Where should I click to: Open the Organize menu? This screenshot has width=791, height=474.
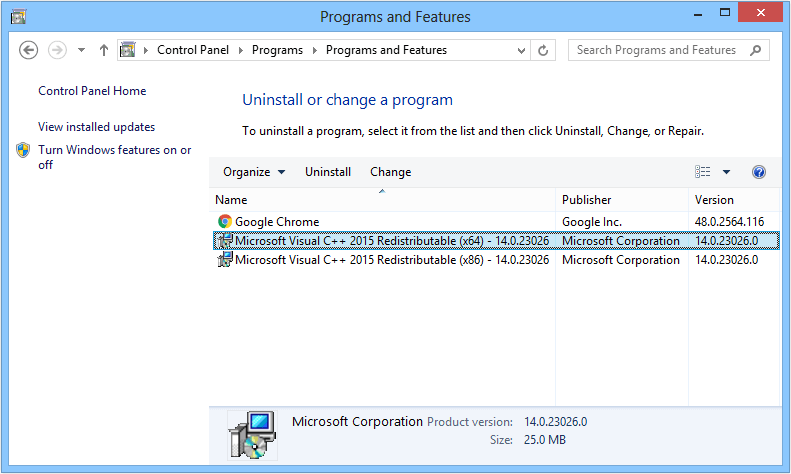coord(254,172)
